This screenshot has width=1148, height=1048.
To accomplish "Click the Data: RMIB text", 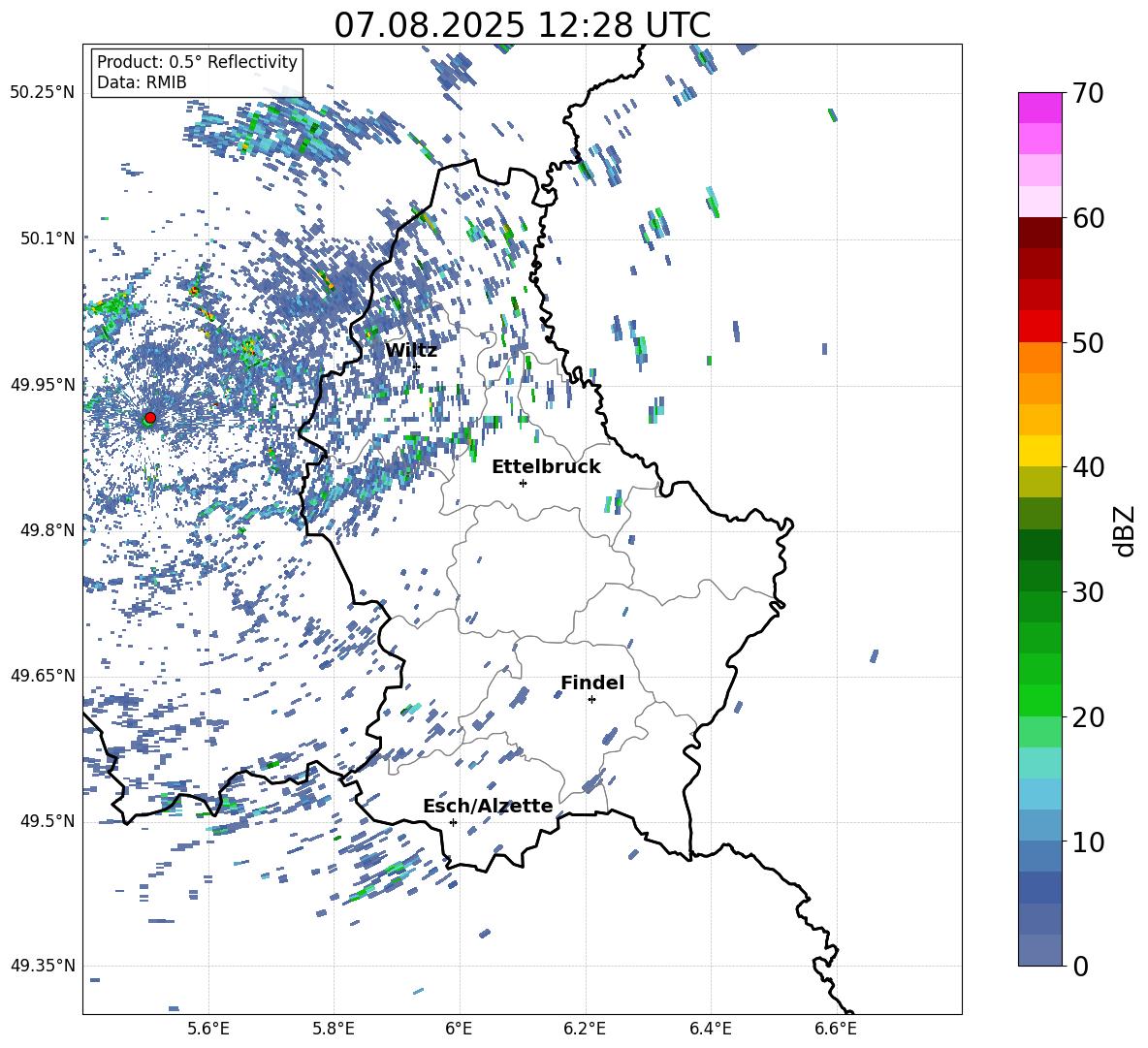I will point(142,82).
